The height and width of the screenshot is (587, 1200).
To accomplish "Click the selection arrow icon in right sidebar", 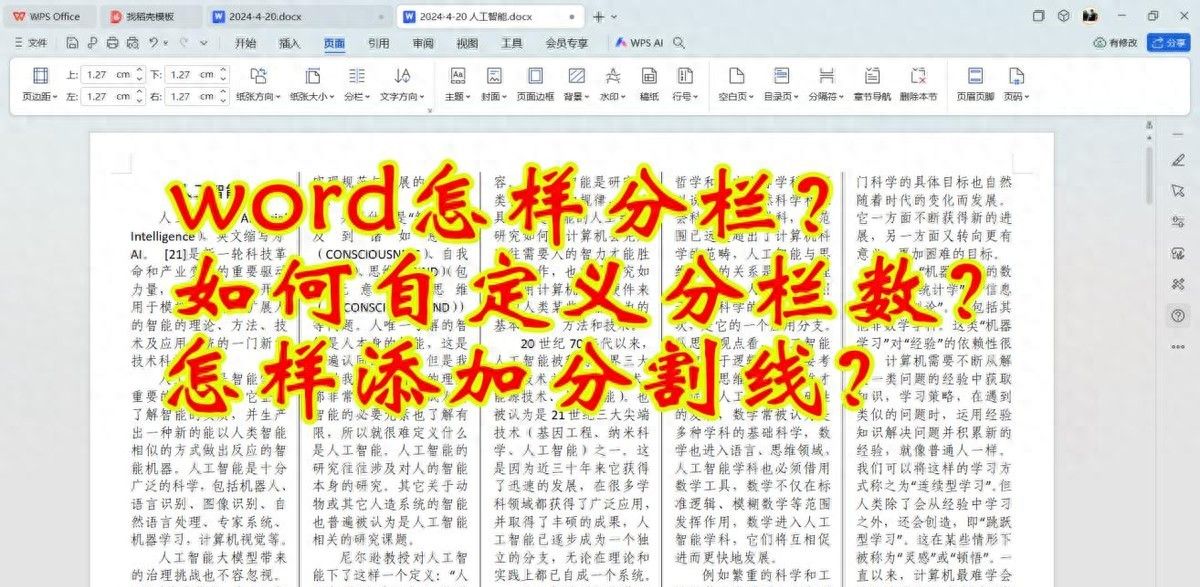I will click(x=1178, y=191).
